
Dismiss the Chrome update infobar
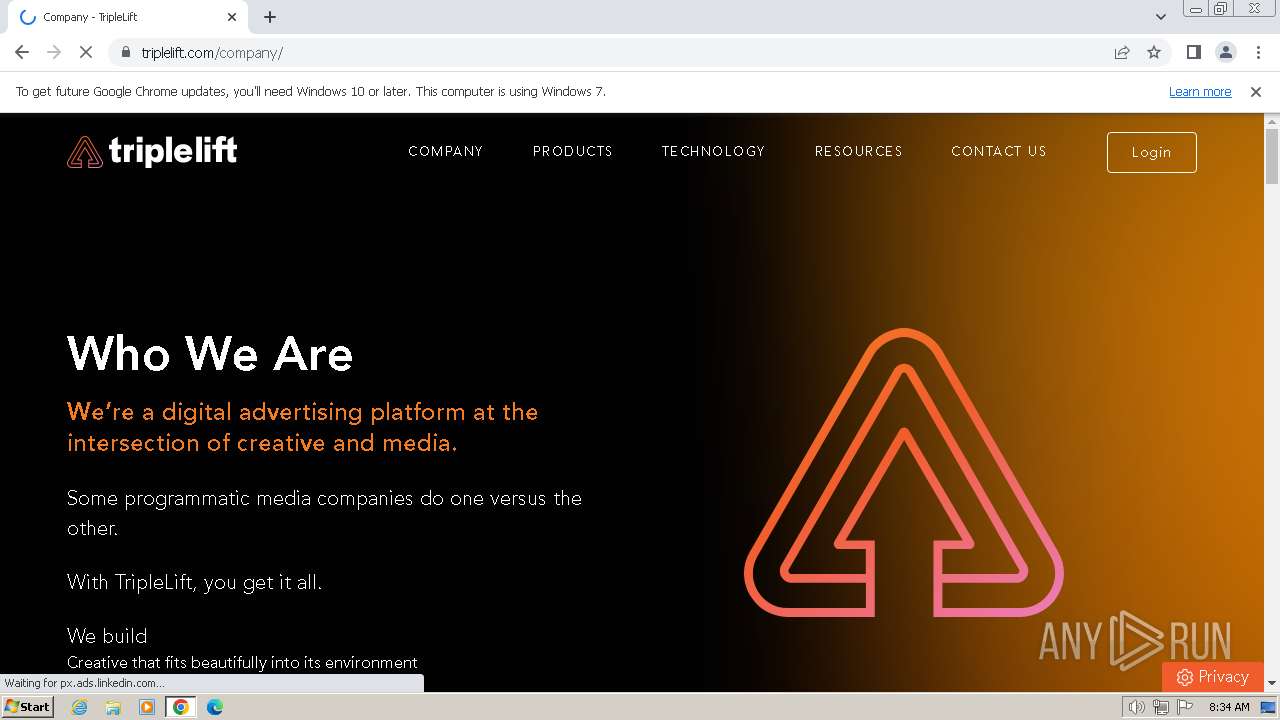pyautogui.click(x=1256, y=91)
